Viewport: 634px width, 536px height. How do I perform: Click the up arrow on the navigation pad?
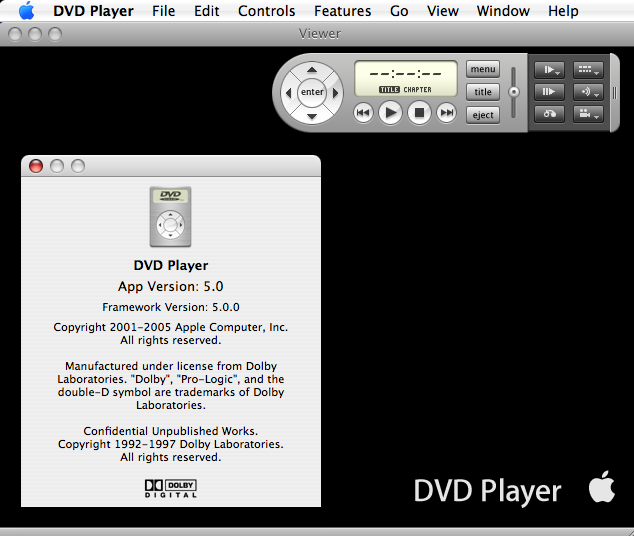click(x=312, y=70)
